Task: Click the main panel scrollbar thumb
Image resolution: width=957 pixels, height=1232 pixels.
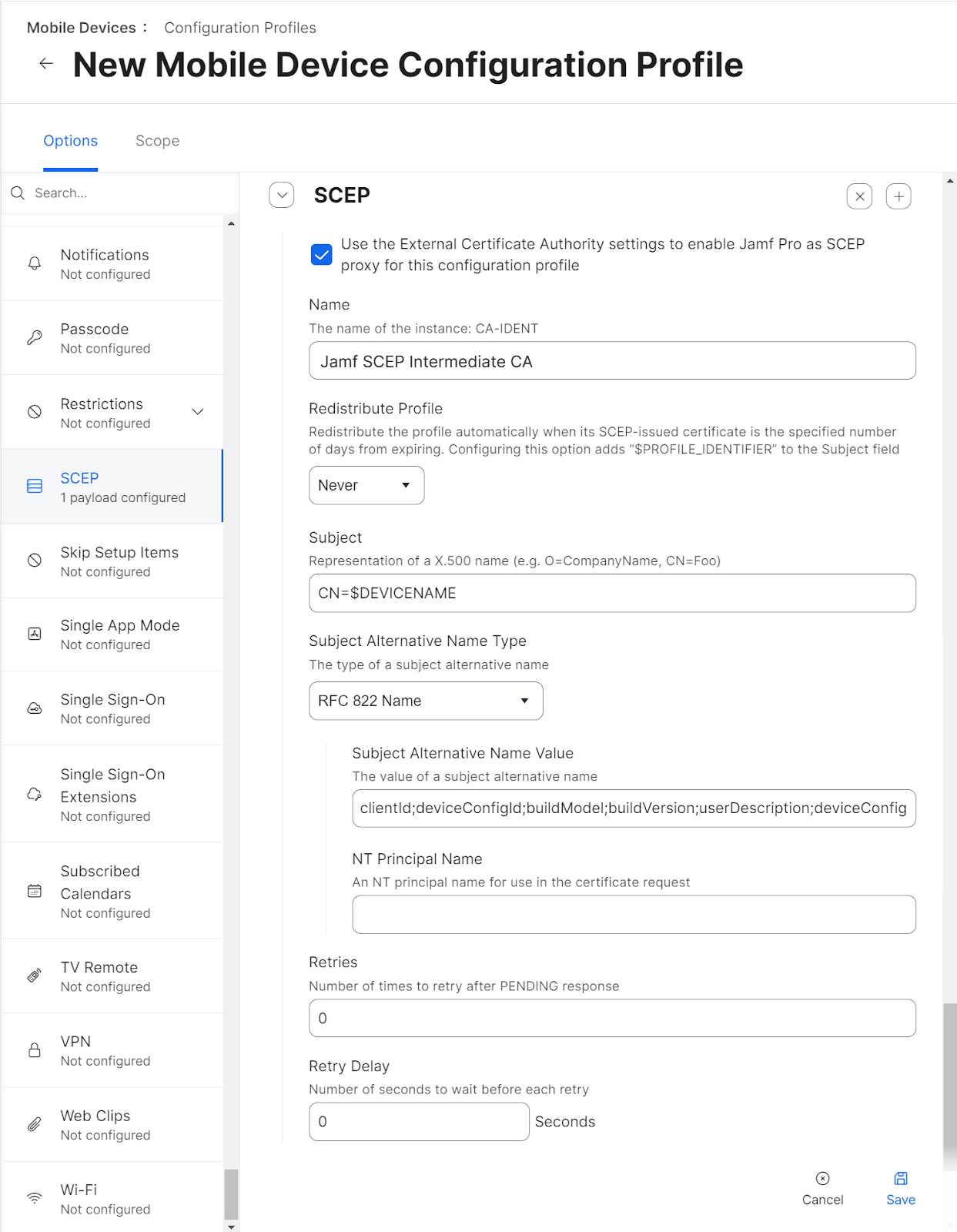Action: click(x=950, y=1087)
